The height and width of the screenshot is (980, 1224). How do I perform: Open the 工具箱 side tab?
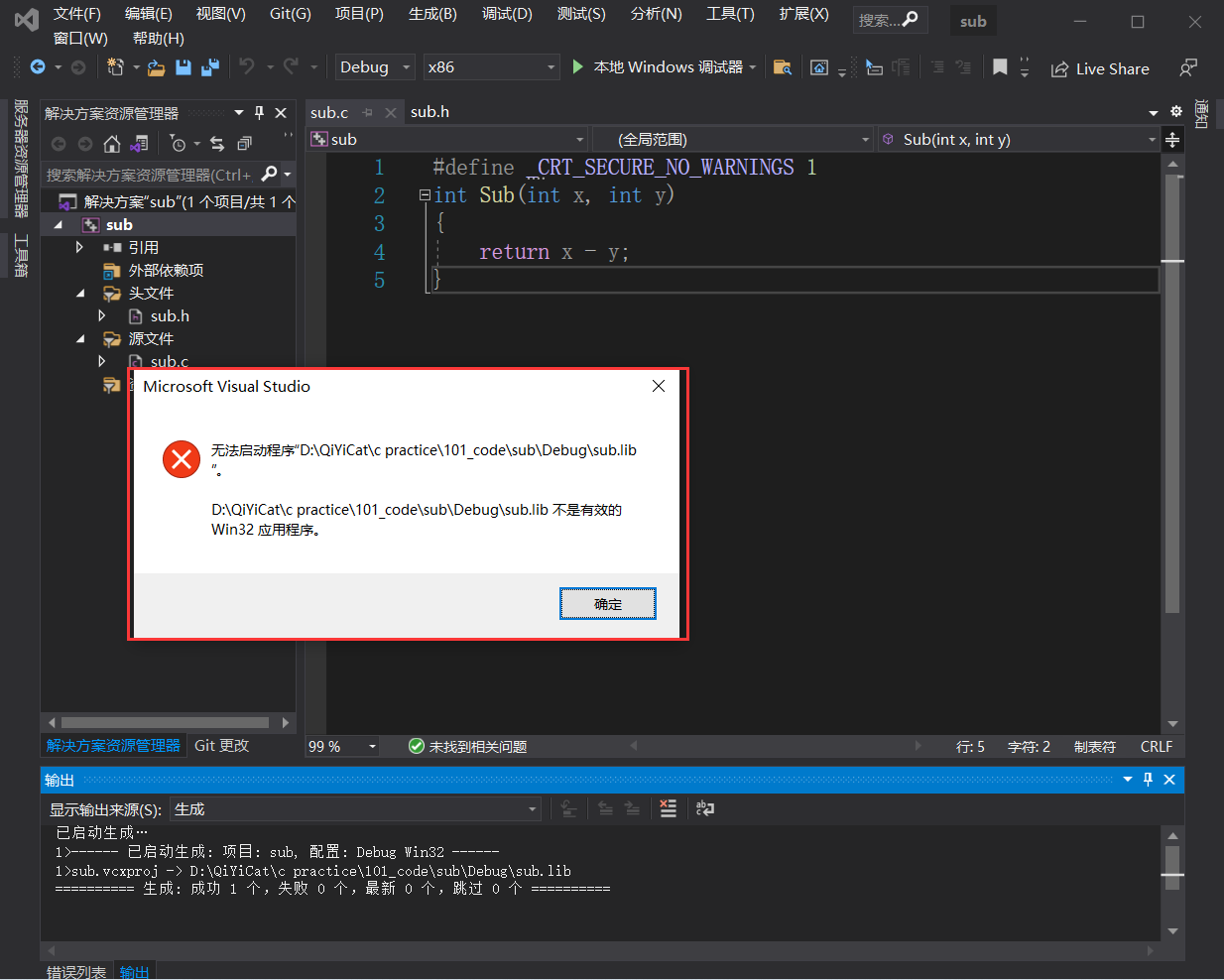tap(20, 255)
